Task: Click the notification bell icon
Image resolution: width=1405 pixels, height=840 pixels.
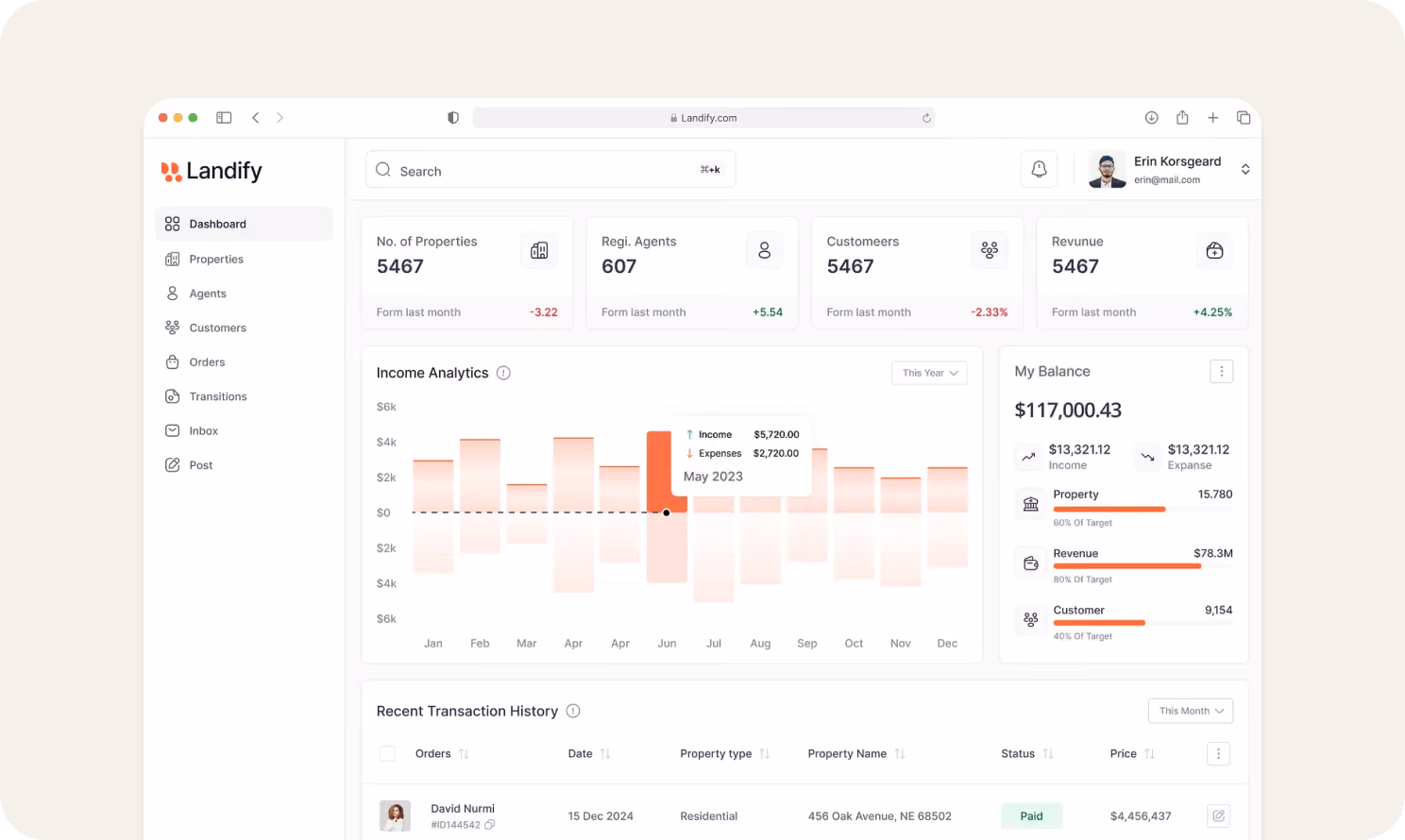Action: (x=1039, y=169)
